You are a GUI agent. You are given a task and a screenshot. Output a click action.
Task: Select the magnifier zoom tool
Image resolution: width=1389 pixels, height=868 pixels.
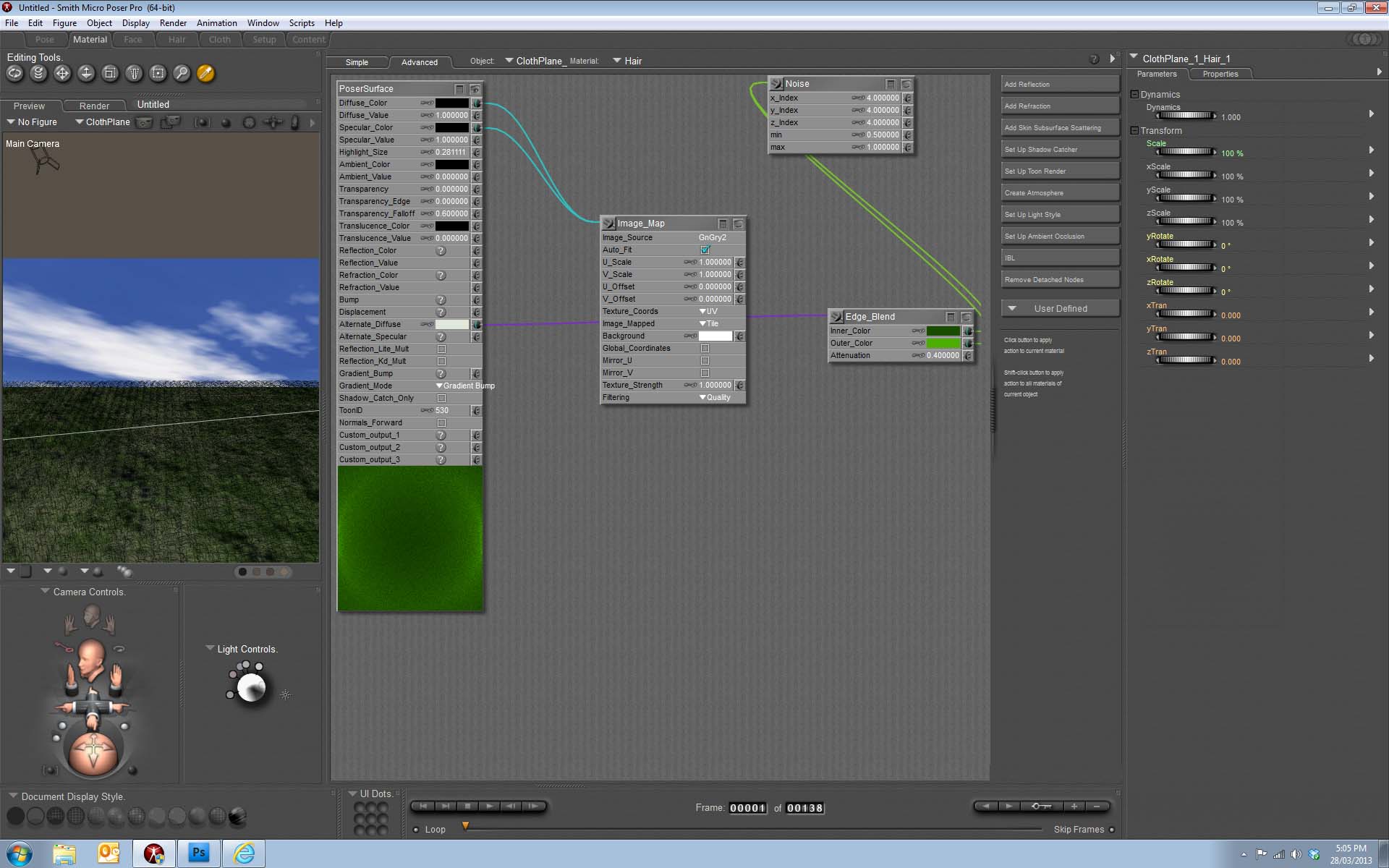click(x=182, y=73)
